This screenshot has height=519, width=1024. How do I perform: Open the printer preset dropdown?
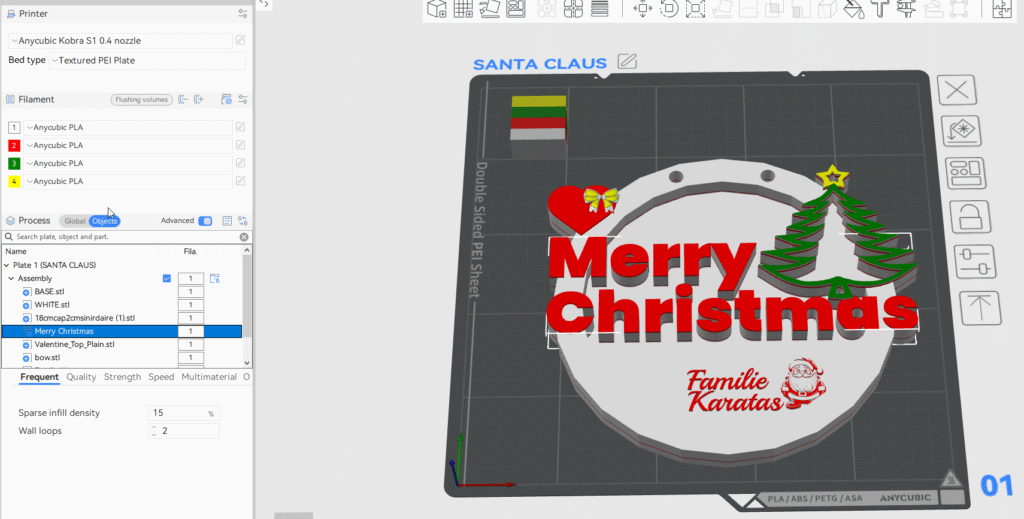point(120,40)
